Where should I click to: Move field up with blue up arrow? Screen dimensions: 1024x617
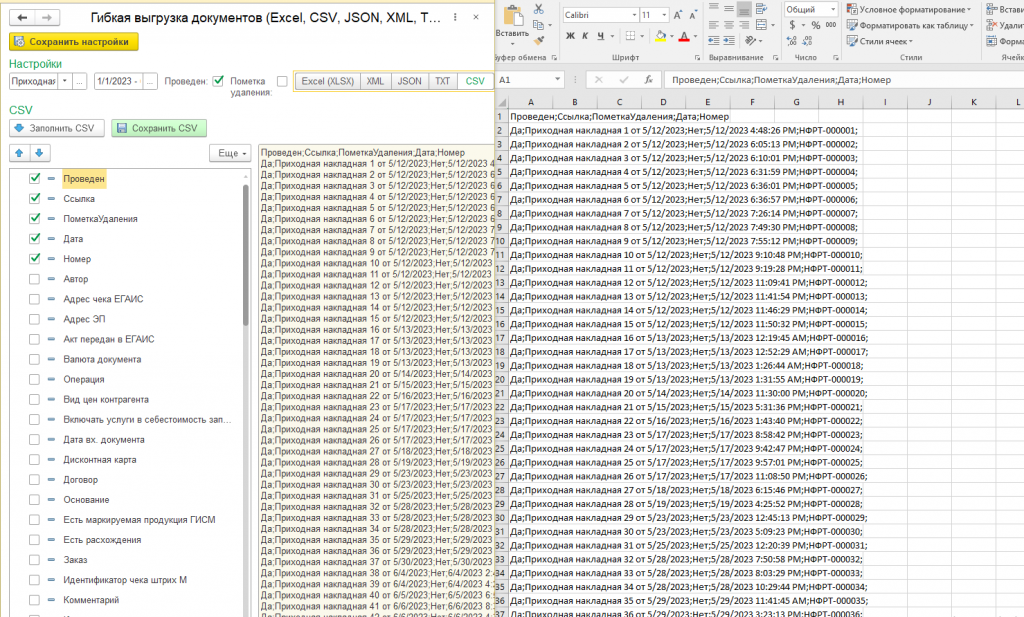coord(19,153)
